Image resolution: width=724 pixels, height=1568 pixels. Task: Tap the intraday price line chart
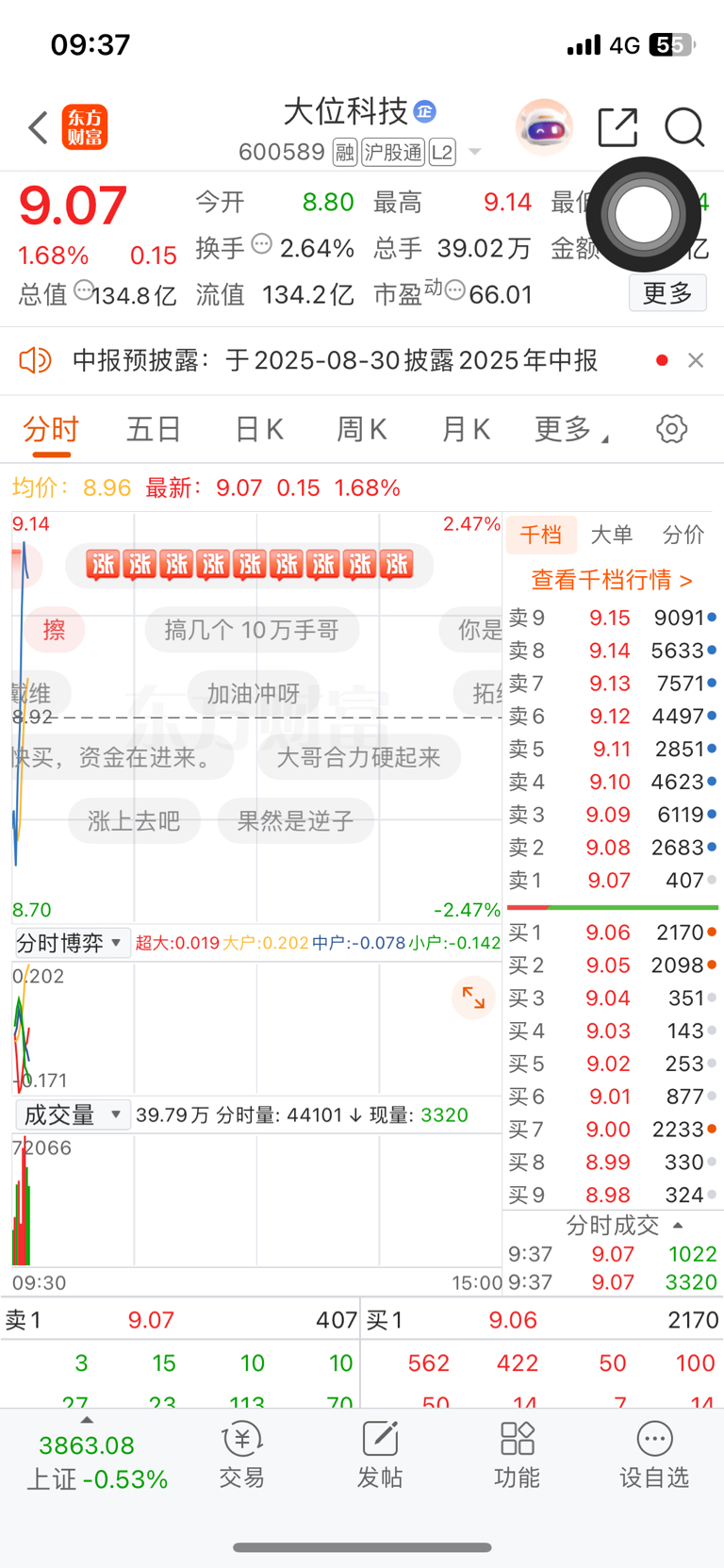[256, 717]
